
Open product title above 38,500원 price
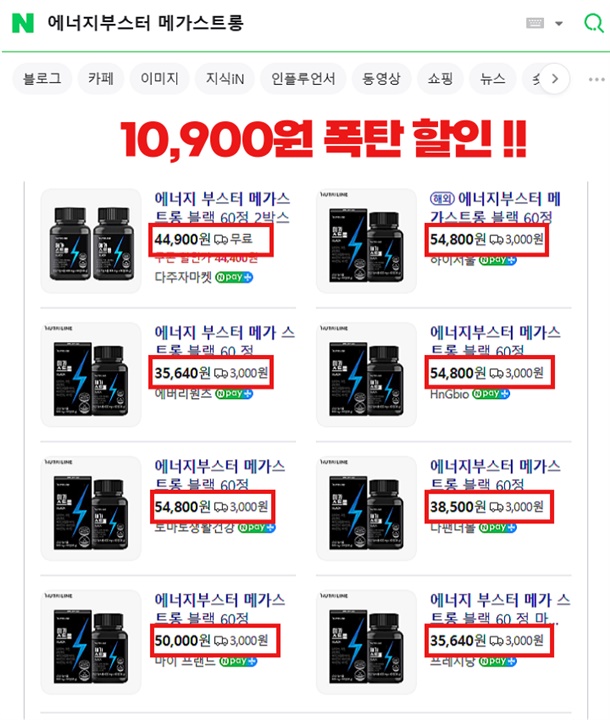(x=495, y=475)
